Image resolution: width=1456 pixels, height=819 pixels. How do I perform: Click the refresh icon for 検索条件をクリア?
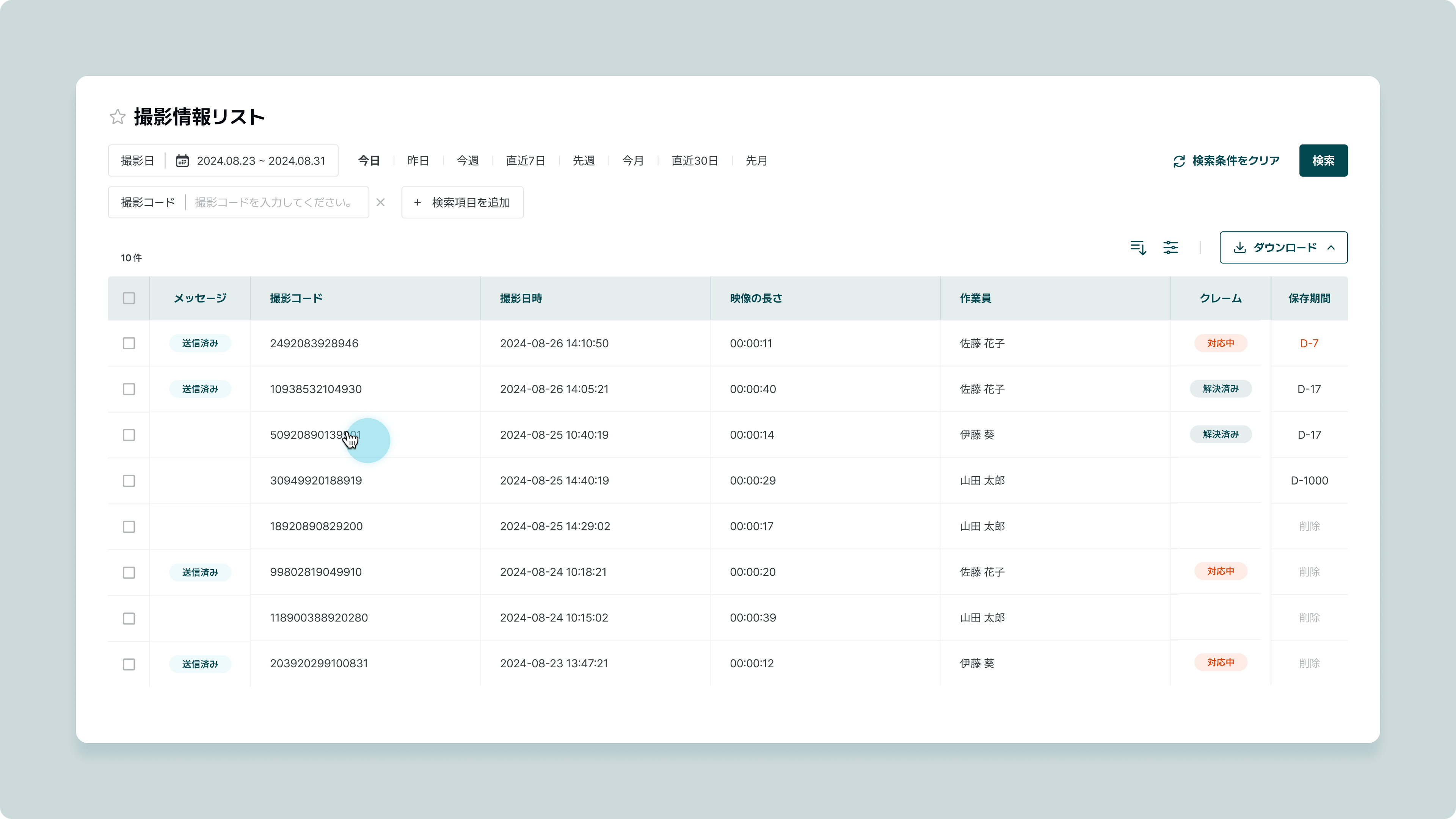click(1179, 161)
